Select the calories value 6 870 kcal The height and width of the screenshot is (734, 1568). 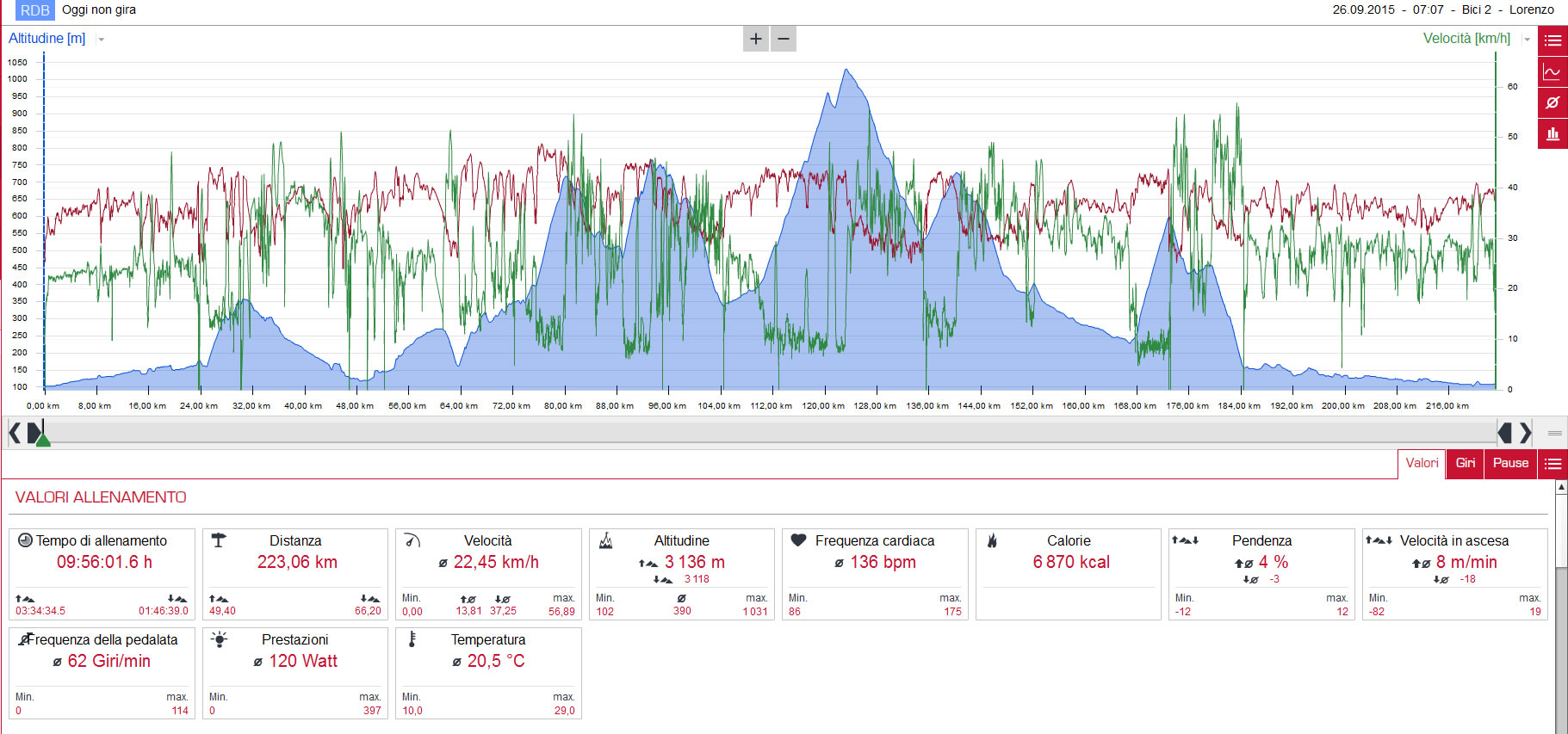click(1071, 562)
